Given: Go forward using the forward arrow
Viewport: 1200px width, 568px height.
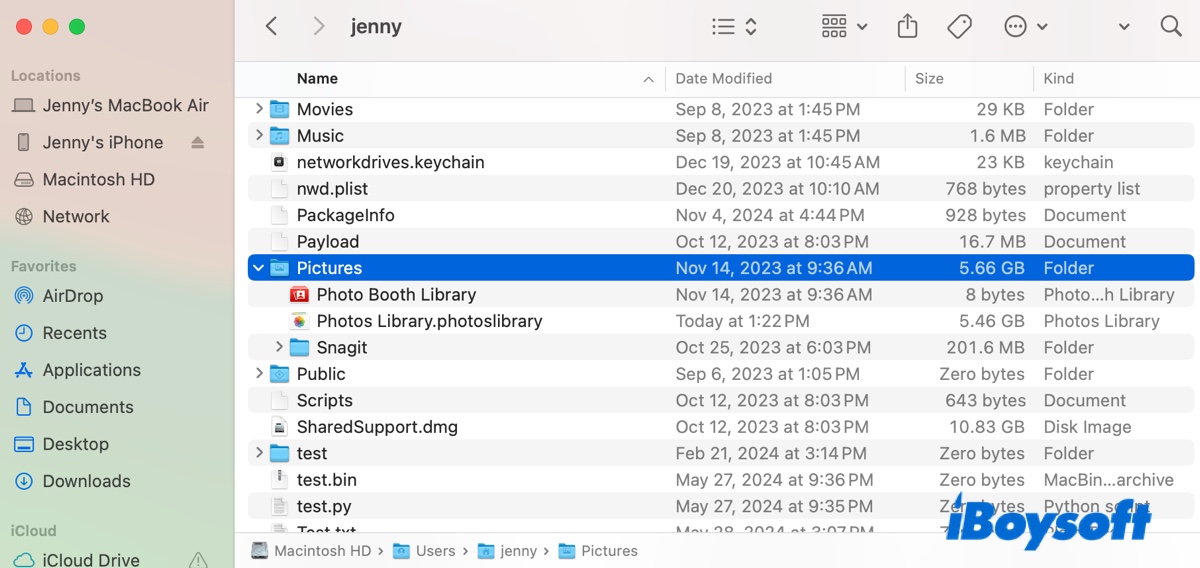Looking at the screenshot, I should point(319,27).
